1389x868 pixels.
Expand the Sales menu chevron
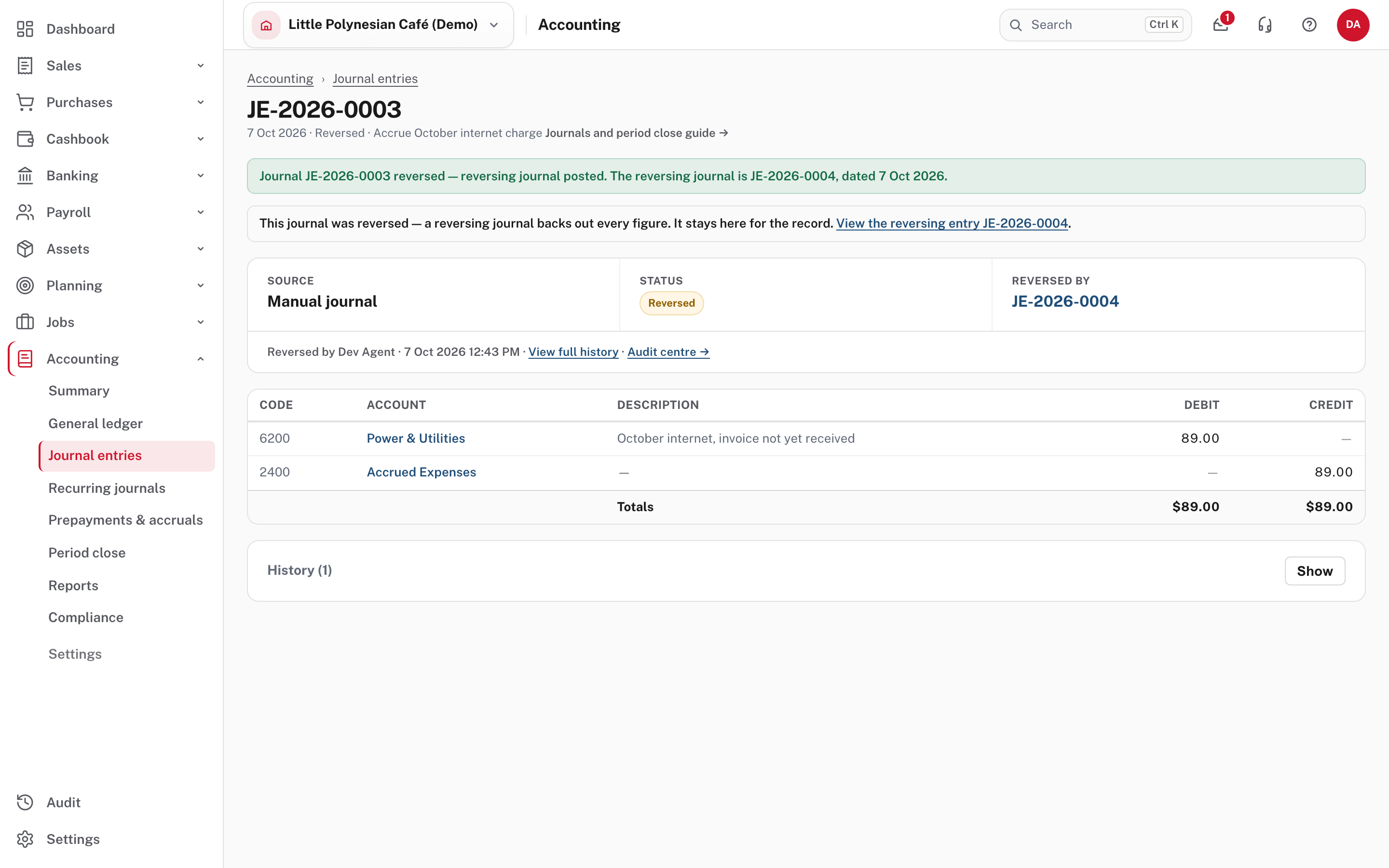click(x=200, y=66)
